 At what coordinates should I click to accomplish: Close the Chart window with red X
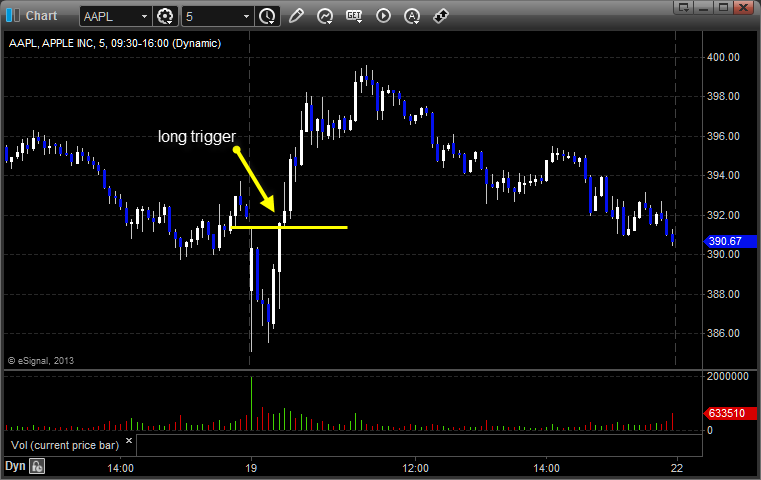tap(743, 7)
